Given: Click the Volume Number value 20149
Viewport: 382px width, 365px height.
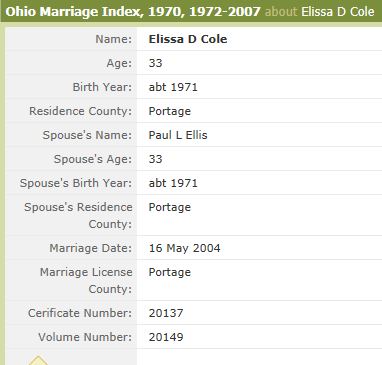Looking at the screenshot, I should point(166,337).
